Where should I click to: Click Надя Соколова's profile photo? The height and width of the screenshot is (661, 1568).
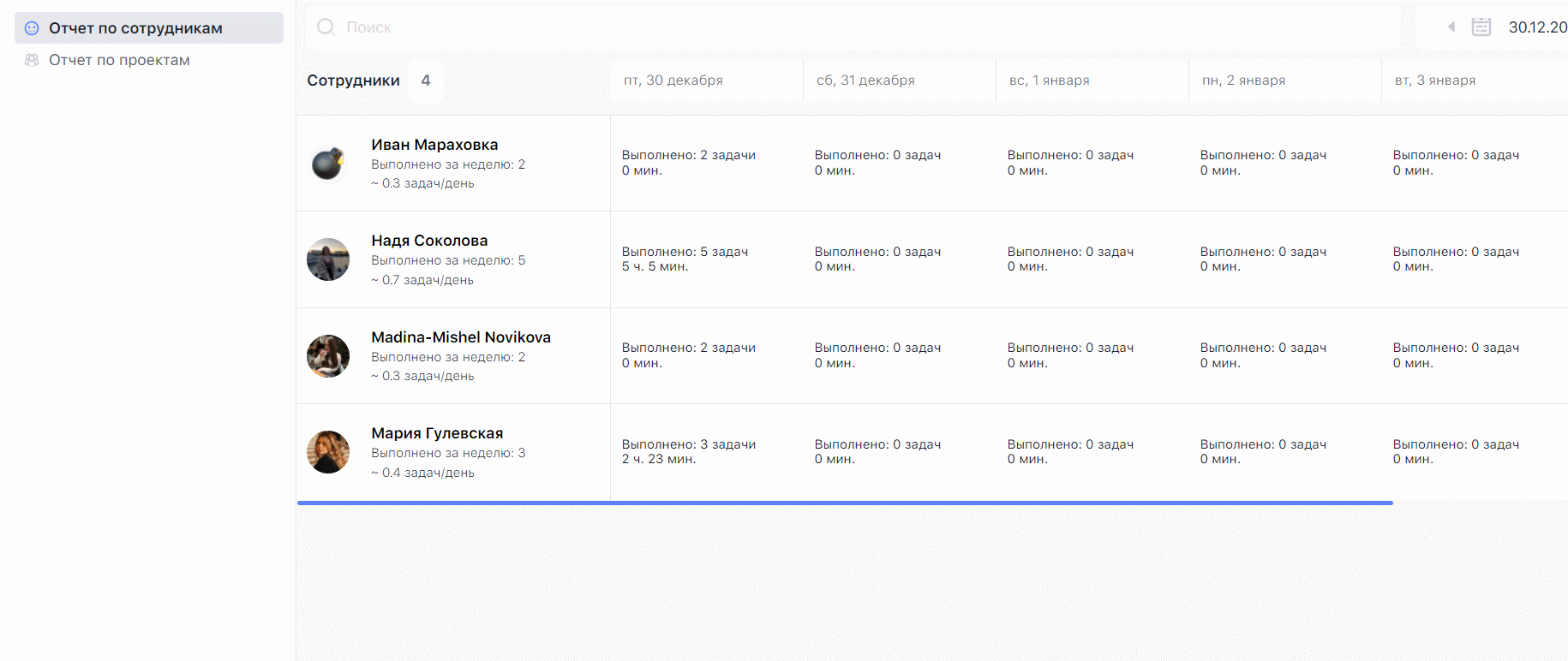[328, 259]
